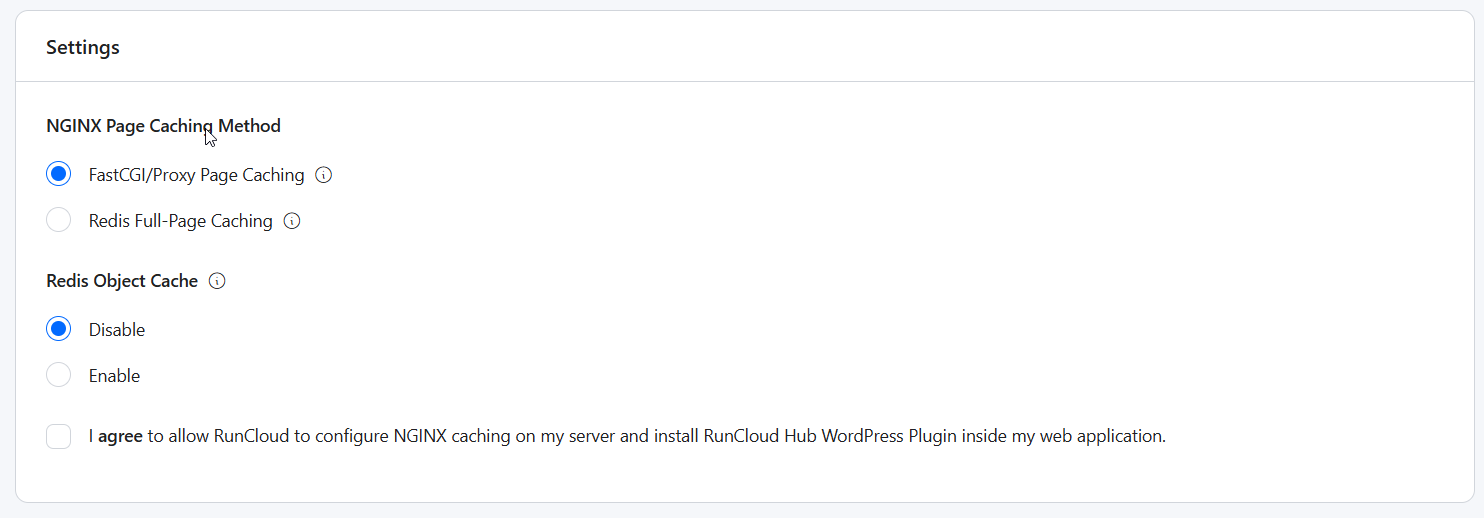The width and height of the screenshot is (1484, 518).
Task: Click the 'FastCGI/Proxy Page Caching' label text
Action: pyautogui.click(x=196, y=175)
